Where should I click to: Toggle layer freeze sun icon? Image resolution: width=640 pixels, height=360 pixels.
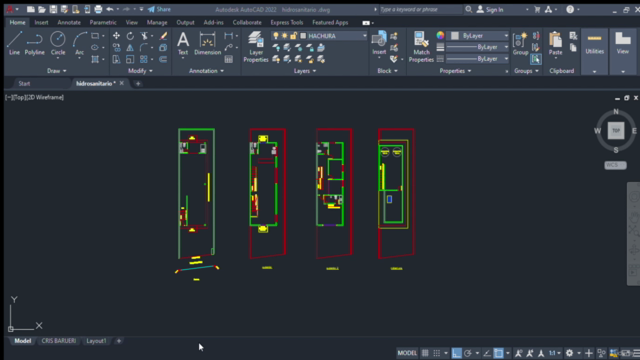coord(284,36)
